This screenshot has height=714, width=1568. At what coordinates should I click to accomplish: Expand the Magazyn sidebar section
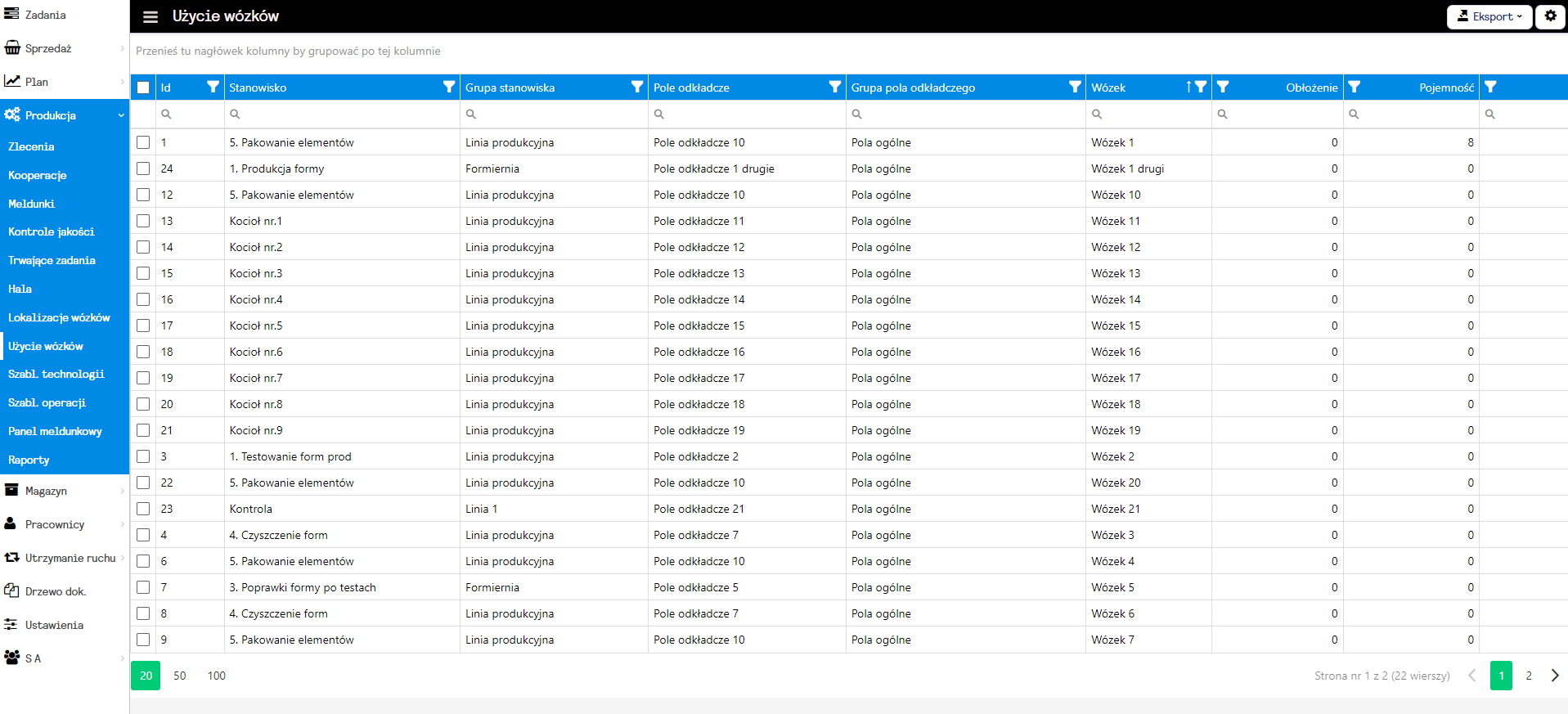[64, 491]
